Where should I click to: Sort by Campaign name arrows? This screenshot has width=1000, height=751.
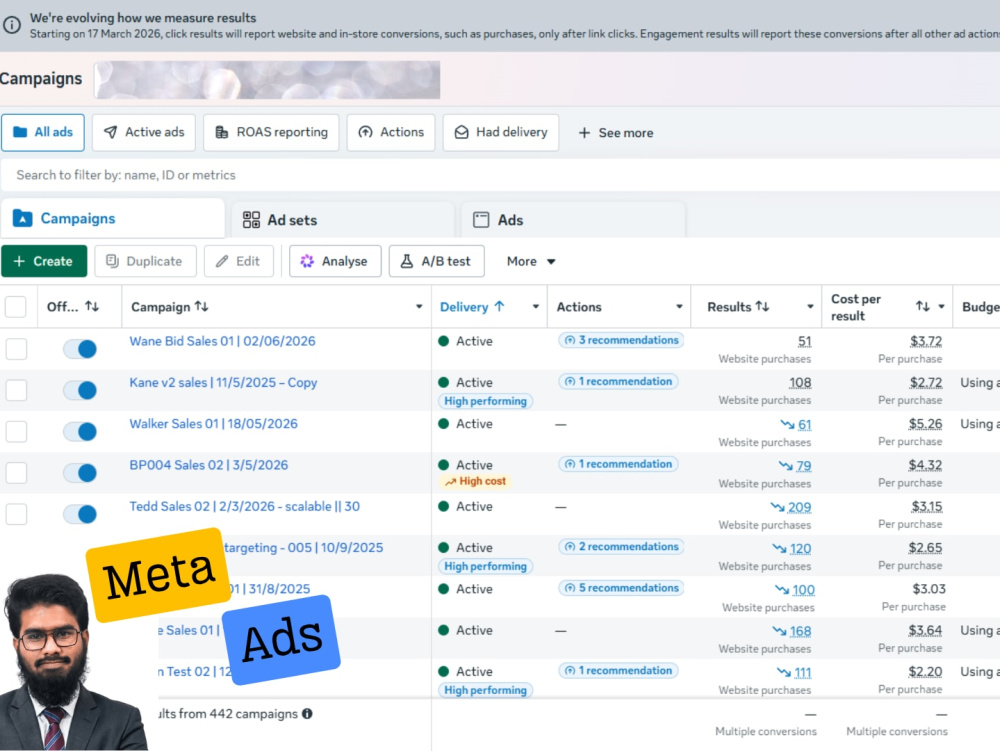point(202,307)
